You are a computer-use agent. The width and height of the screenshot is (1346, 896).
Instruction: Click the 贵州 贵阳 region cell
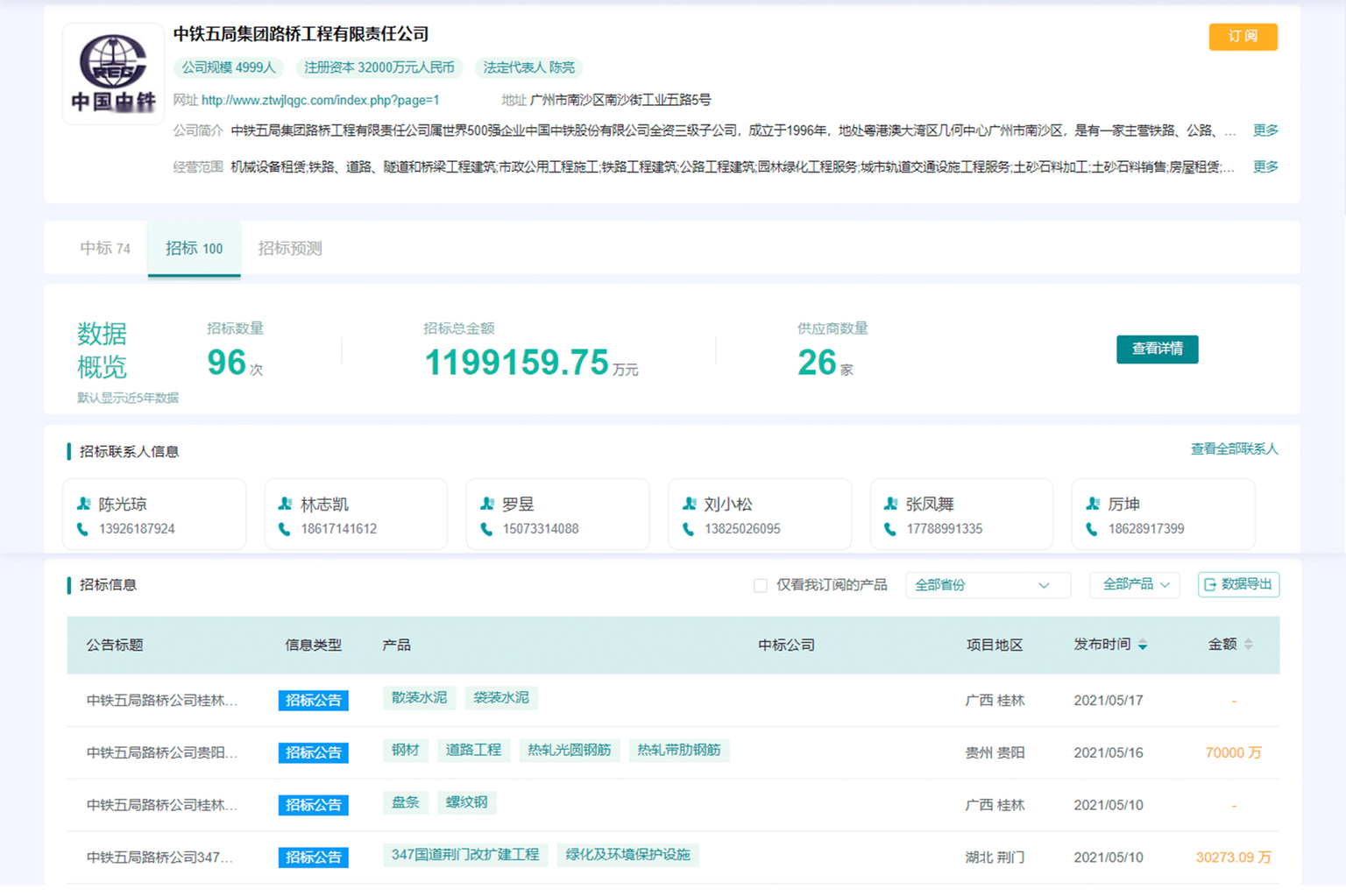point(995,753)
